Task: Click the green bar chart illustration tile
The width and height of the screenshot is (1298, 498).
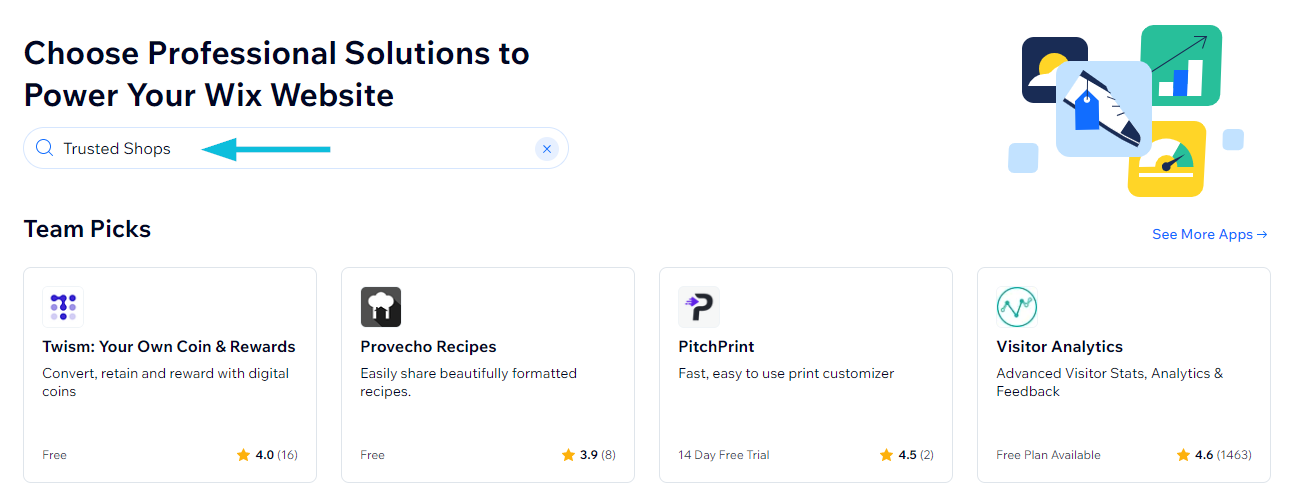Action: (1181, 65)
